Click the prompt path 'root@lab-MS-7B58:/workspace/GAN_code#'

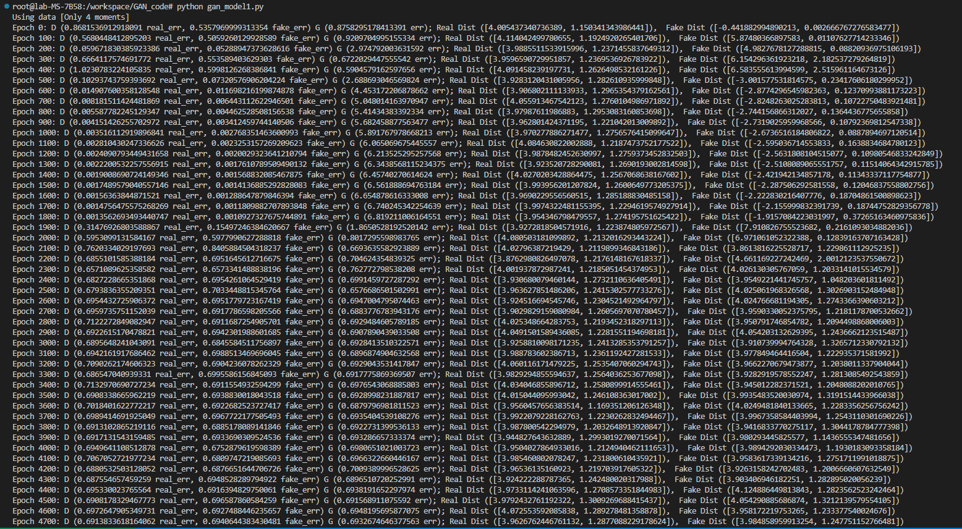pos(93,7)
